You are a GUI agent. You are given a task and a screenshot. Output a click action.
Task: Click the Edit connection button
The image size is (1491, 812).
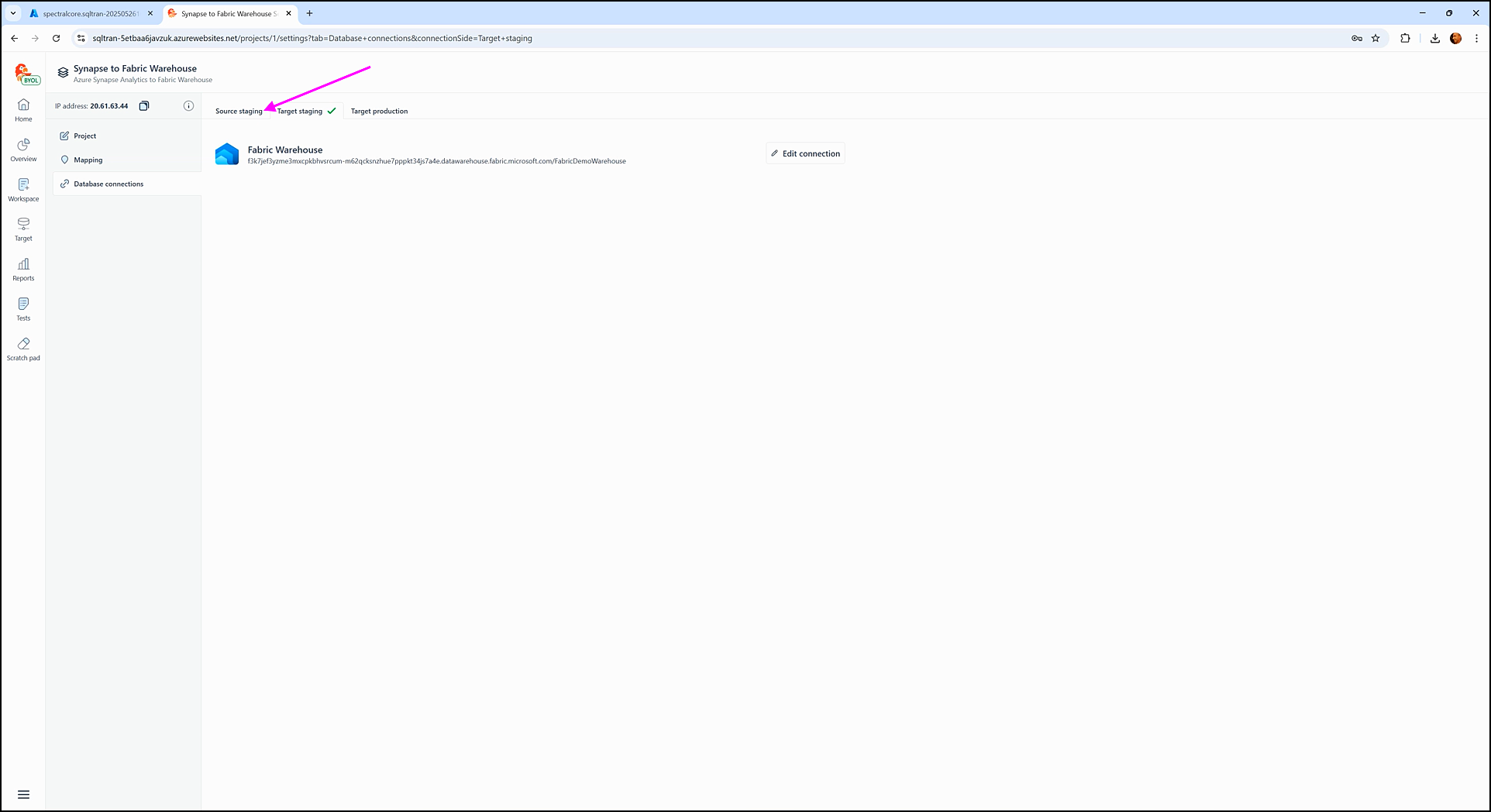coord(805,153)
